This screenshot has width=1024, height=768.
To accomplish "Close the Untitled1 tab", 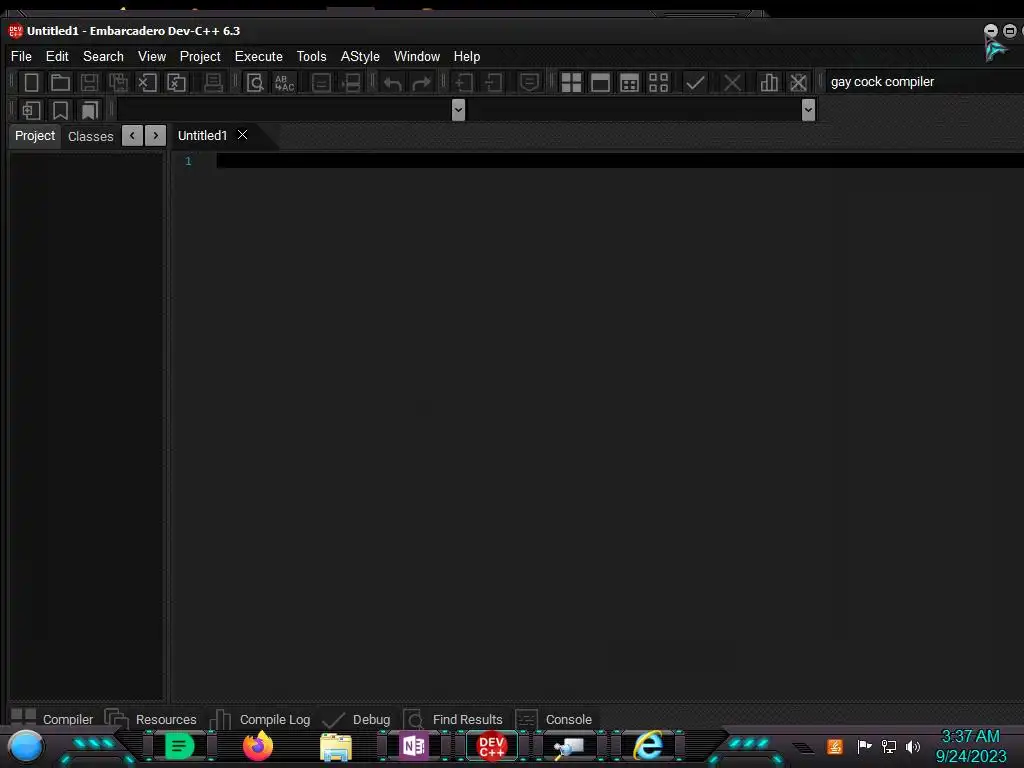I will pos(242,135).
